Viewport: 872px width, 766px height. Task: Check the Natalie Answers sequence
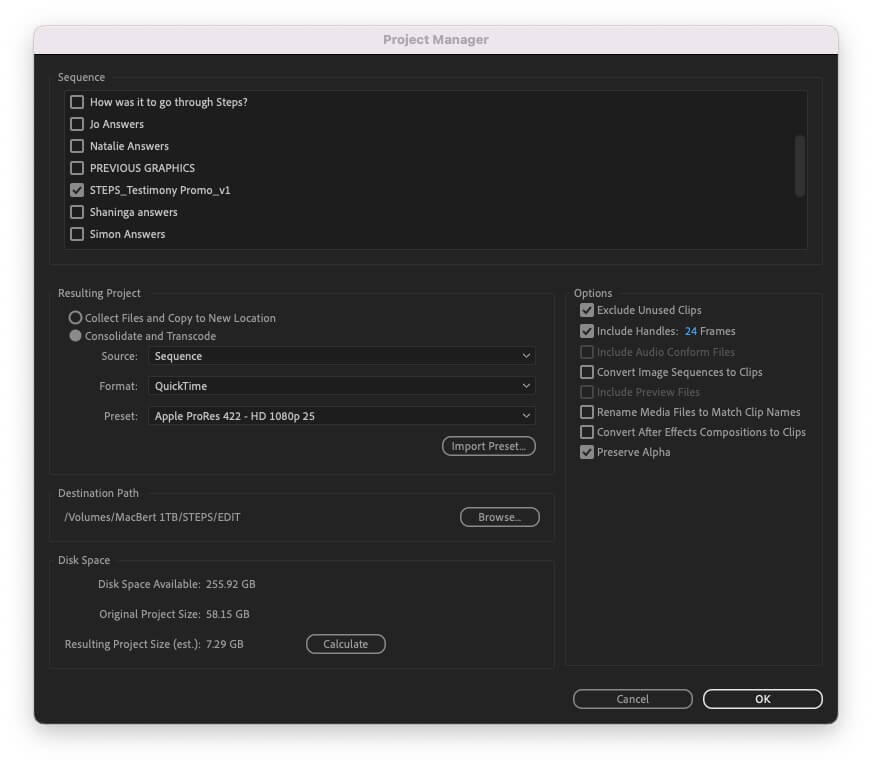click(x=77, y=146)
